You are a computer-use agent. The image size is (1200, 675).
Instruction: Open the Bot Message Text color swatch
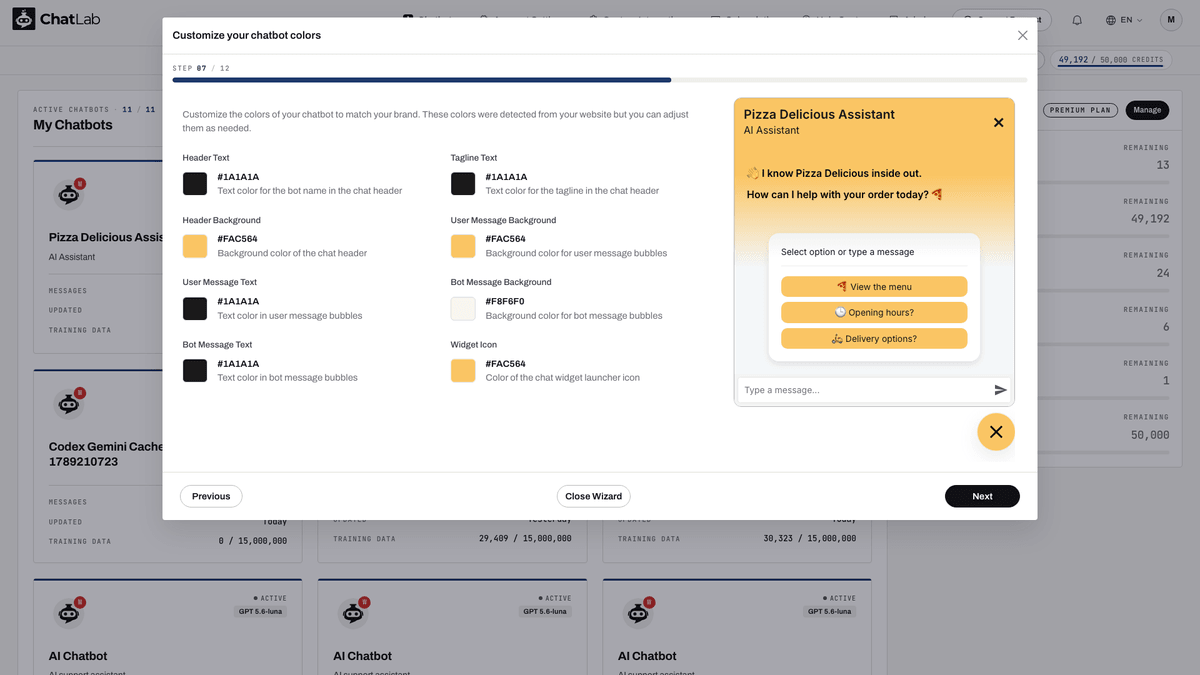tap(195, 371)
